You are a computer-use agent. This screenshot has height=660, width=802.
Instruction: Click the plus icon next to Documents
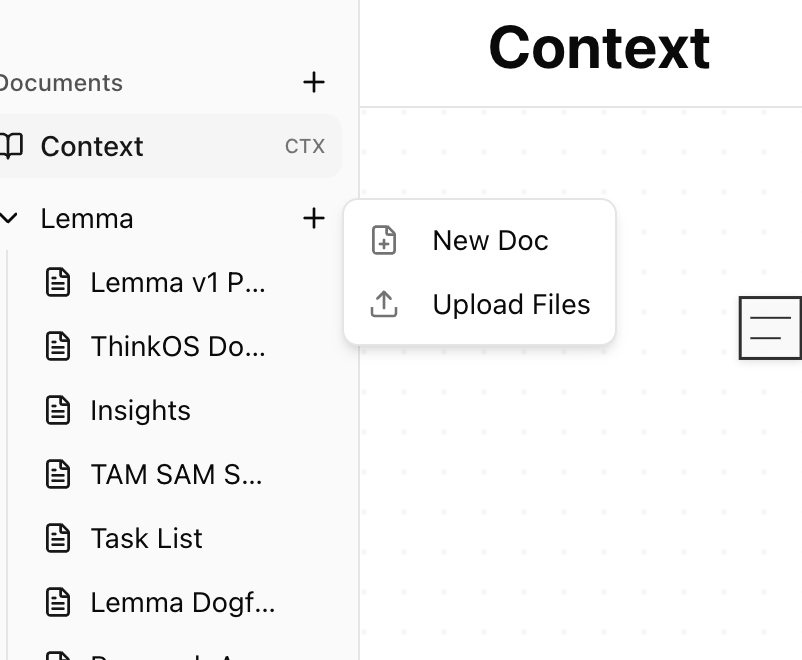pyautogui.click(x=314, y=82)
